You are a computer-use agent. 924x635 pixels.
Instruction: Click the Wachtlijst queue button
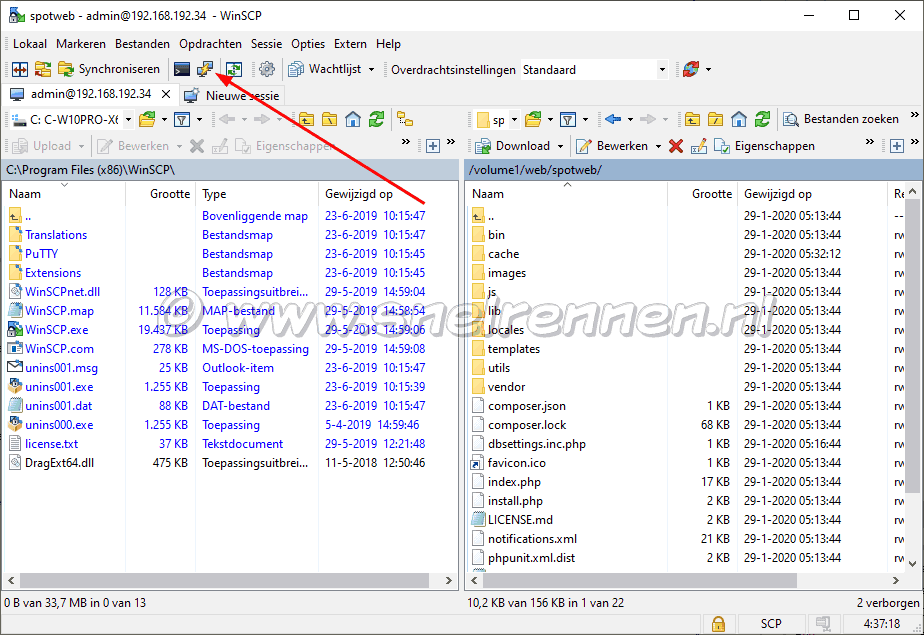325,70
